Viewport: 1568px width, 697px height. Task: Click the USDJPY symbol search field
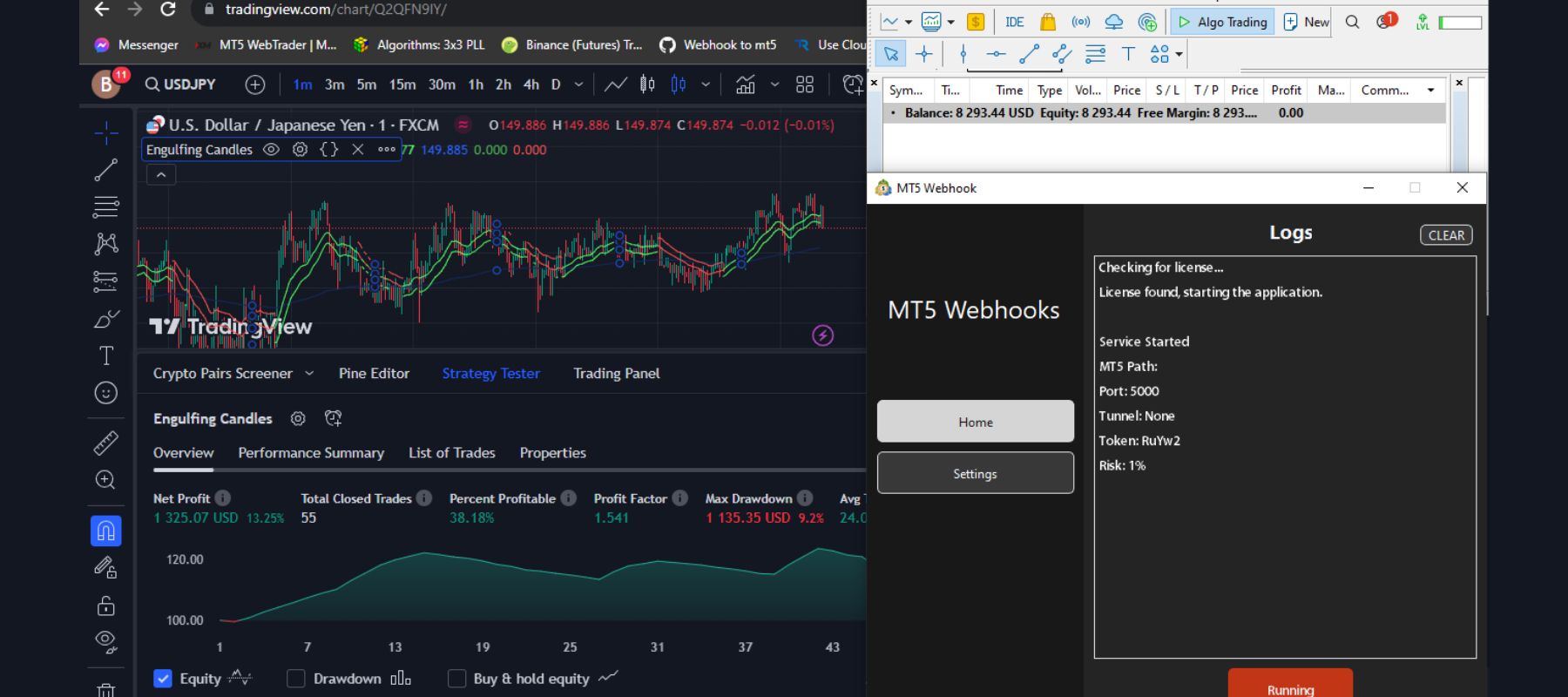(x=181, y=85)
